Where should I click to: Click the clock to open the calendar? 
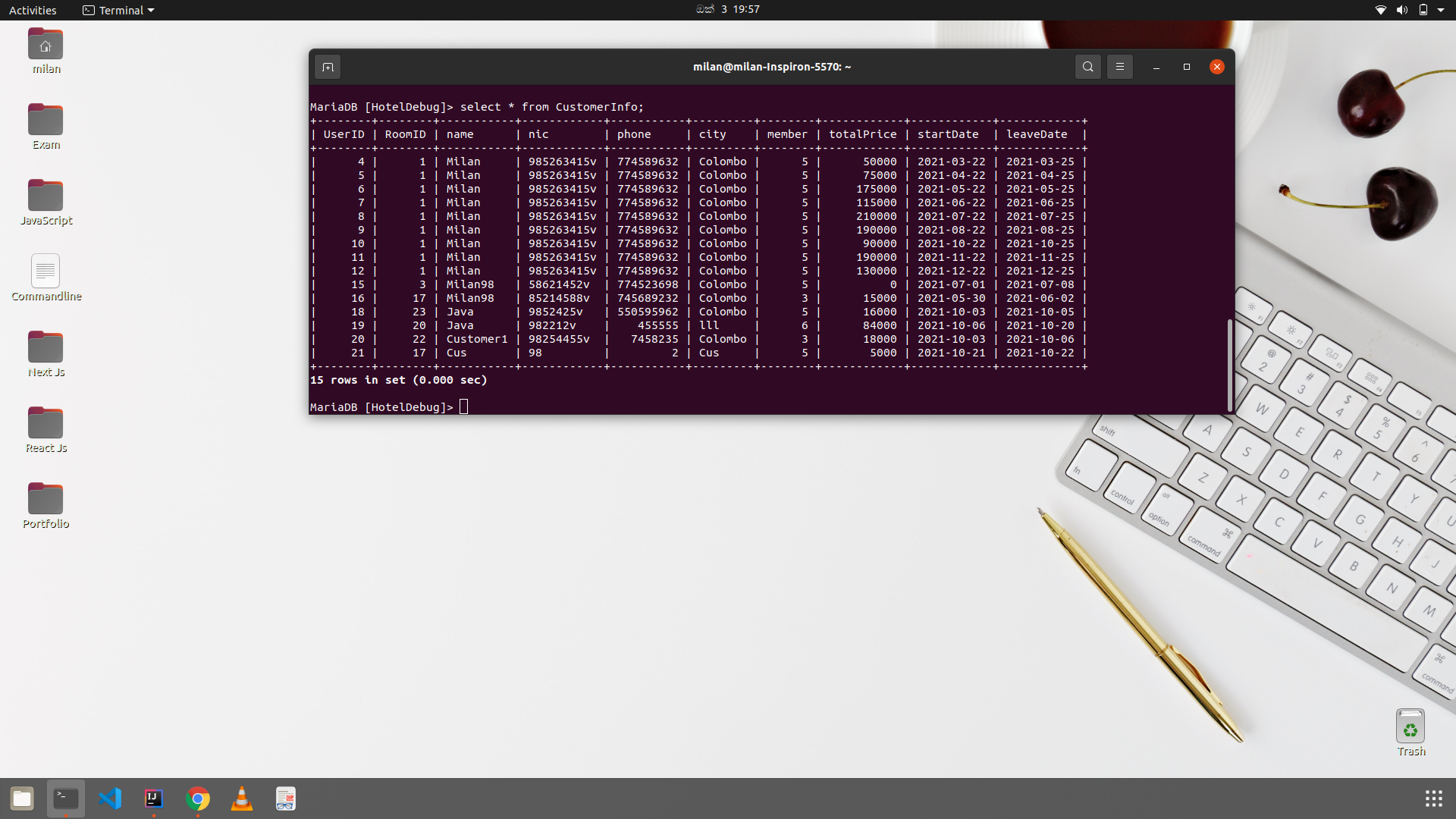pos(727,9)
